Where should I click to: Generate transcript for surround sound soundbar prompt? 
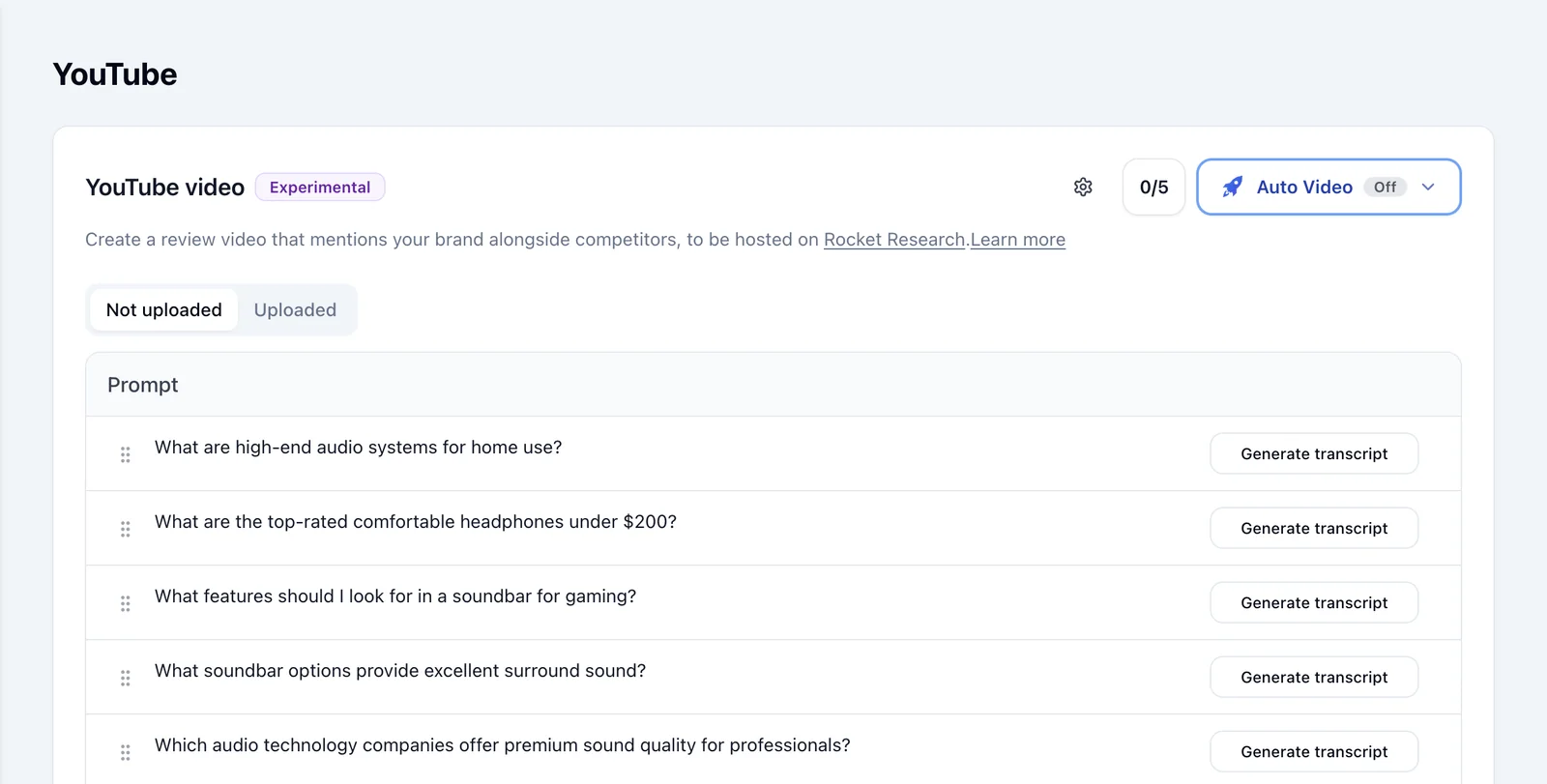(x=1314, y=677)
